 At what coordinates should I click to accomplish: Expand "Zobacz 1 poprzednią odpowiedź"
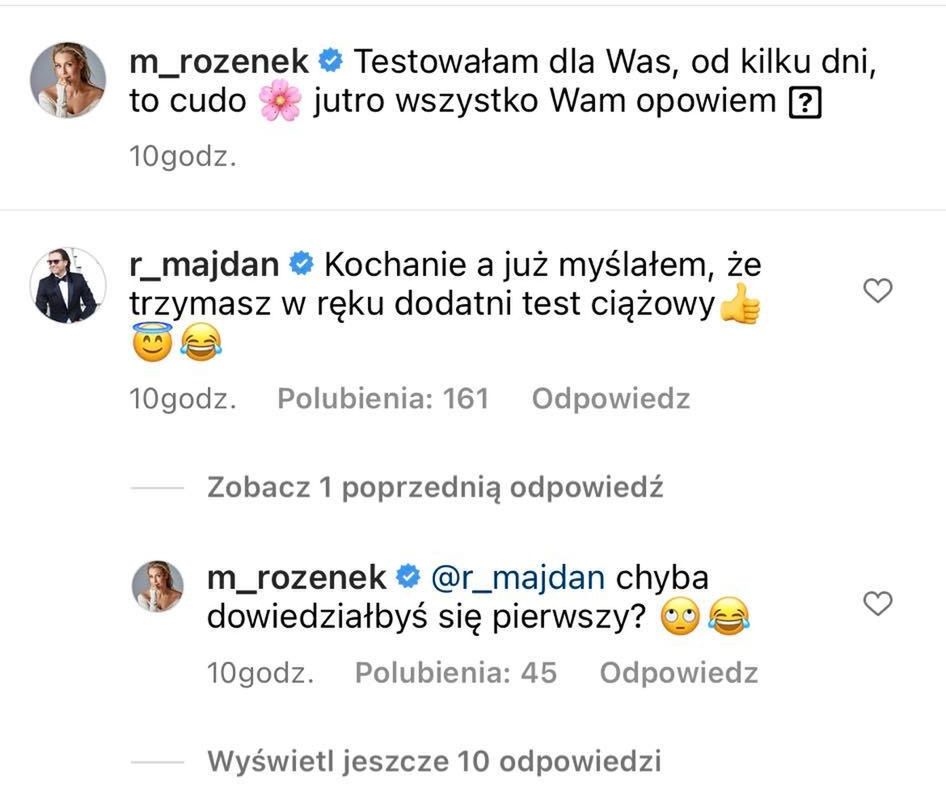tap(435, 488)
